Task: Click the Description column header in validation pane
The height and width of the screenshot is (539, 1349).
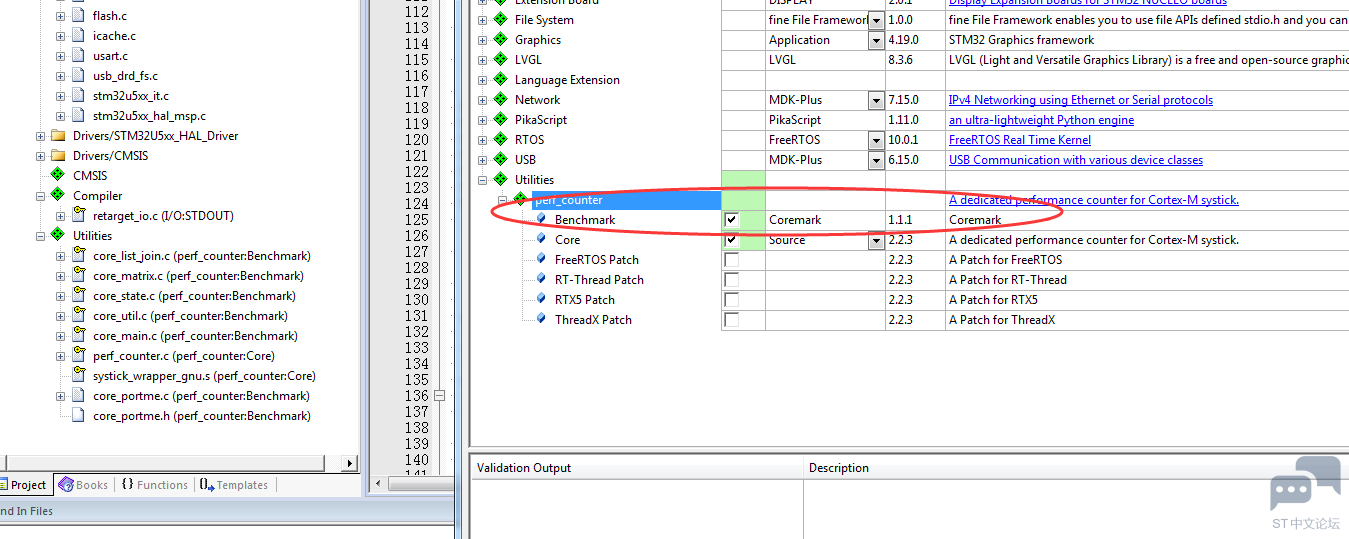Action: click(x=1077, y=468)
